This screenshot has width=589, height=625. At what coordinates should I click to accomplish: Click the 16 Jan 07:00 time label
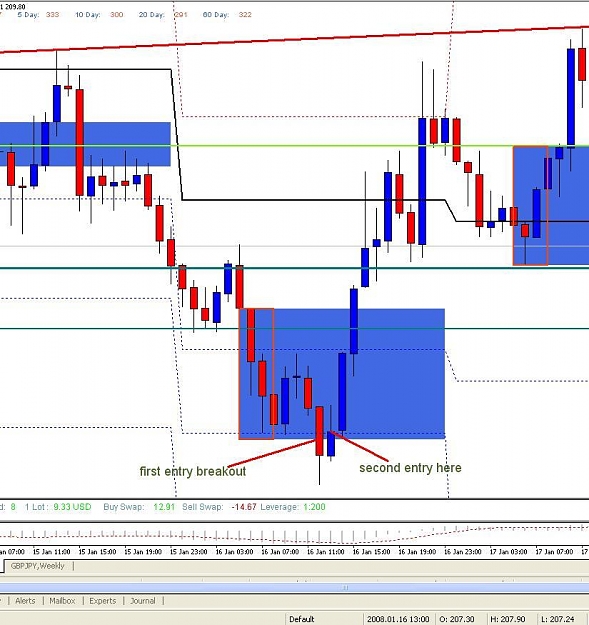280,552
